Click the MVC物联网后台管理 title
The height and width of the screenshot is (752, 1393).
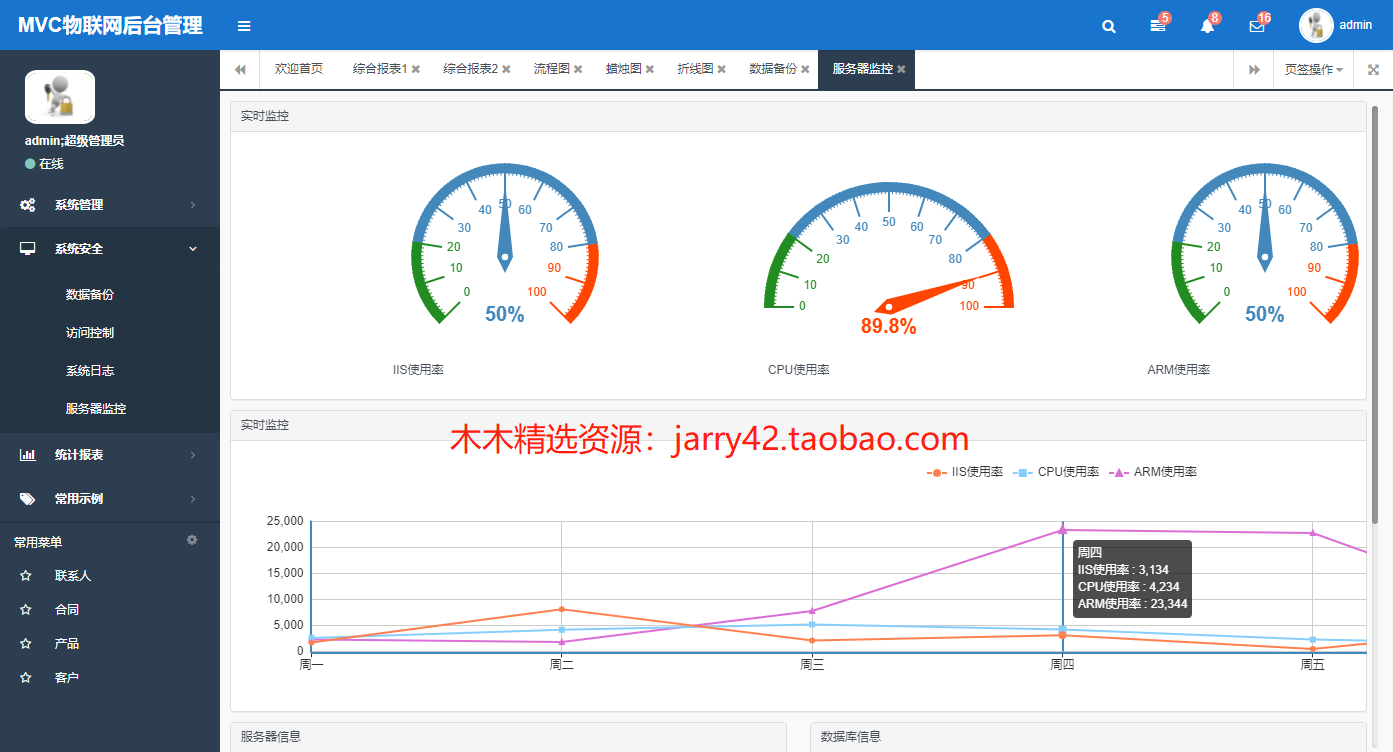pyautogui.click(x=110, y=26)
